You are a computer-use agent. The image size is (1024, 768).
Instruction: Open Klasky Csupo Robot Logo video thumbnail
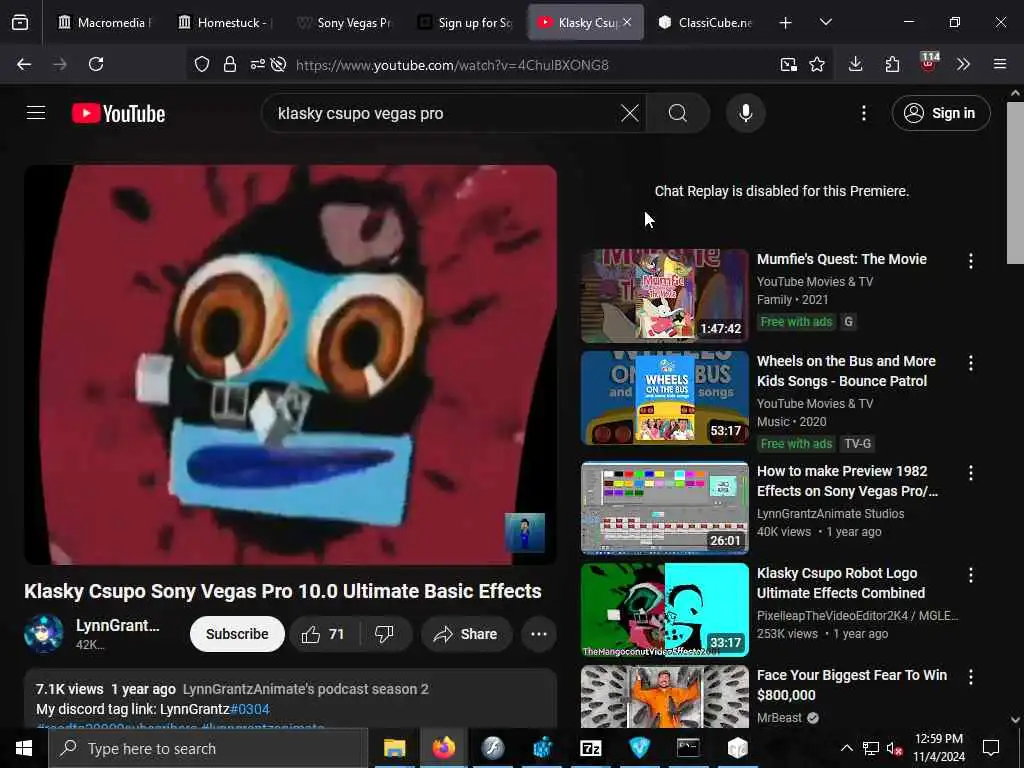pos(665,609)
